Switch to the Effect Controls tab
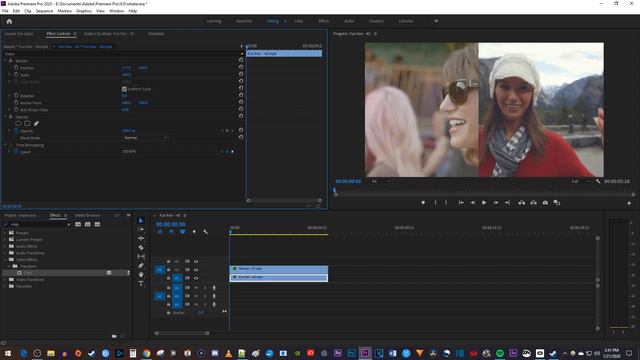Screen dimensions: 640x360 58,34
